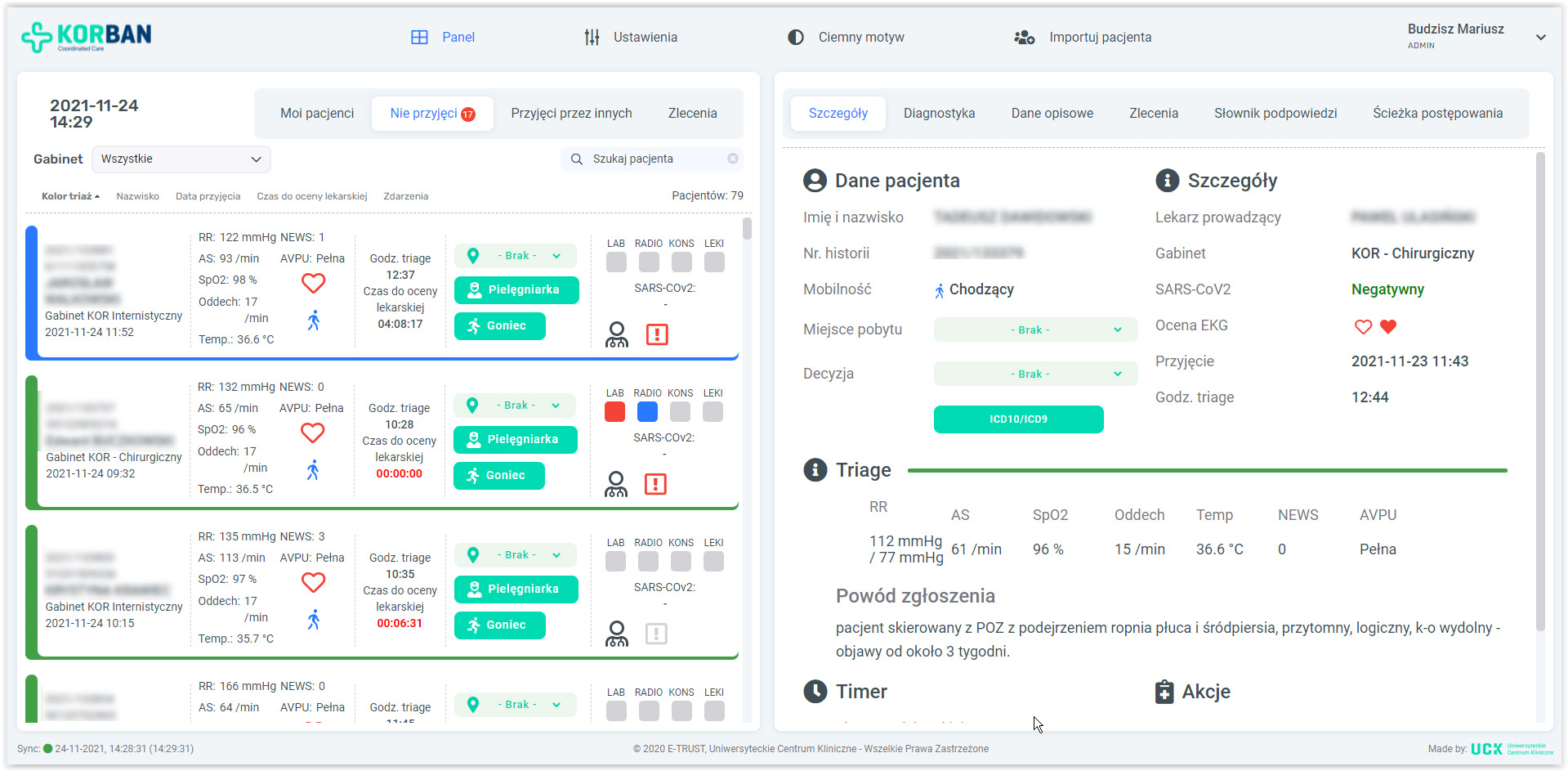The width and height of the screenshot is (1568, 771).
Task: Toggle LEKI status box in third patient row
Action: point(713,561)
